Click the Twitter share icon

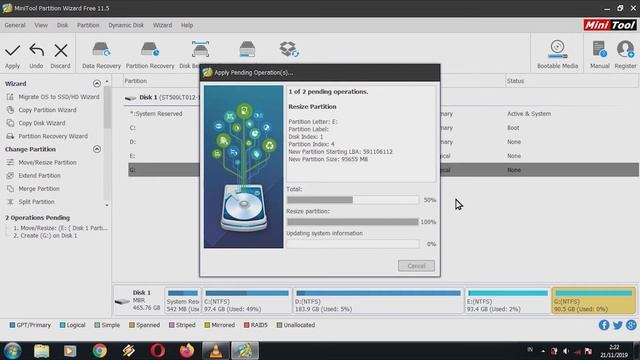tap(618, 325)
